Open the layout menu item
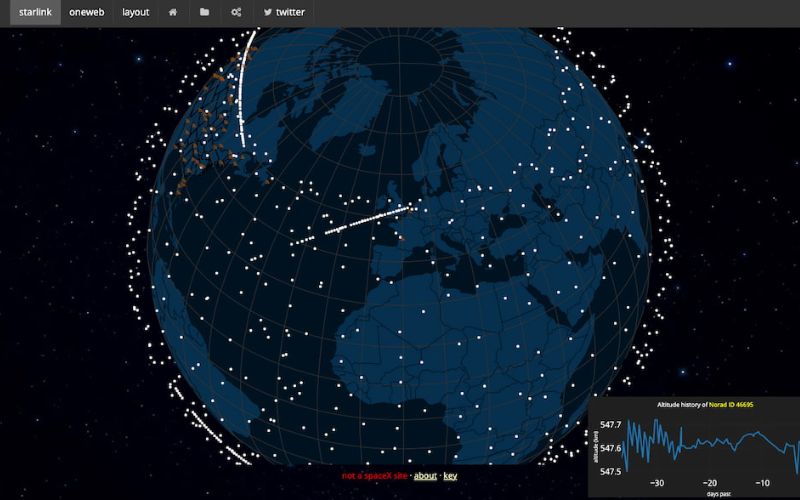The height and width of the screenshot is (500, 800). click(x=135, y=12)
